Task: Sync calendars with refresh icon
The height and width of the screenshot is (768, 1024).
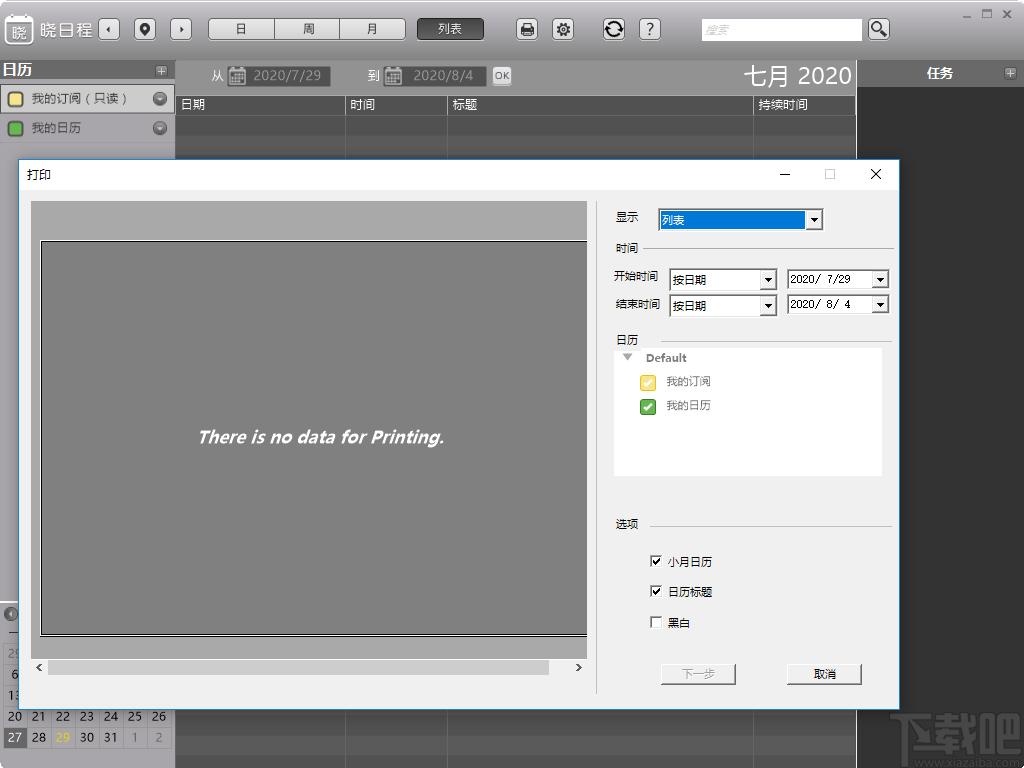Action: pos(613,29)
